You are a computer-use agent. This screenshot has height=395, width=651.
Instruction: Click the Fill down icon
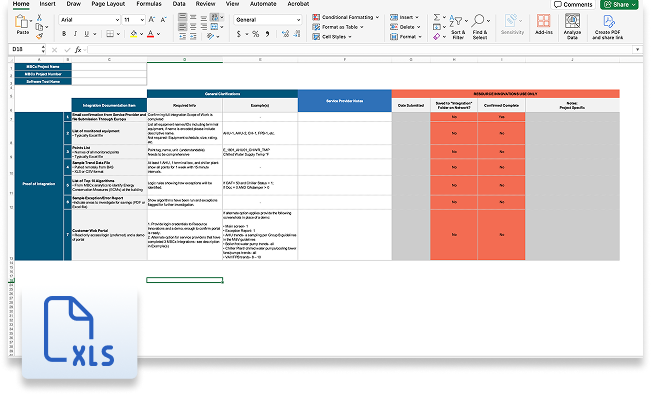pyautogui.click(x=437, y=27)
